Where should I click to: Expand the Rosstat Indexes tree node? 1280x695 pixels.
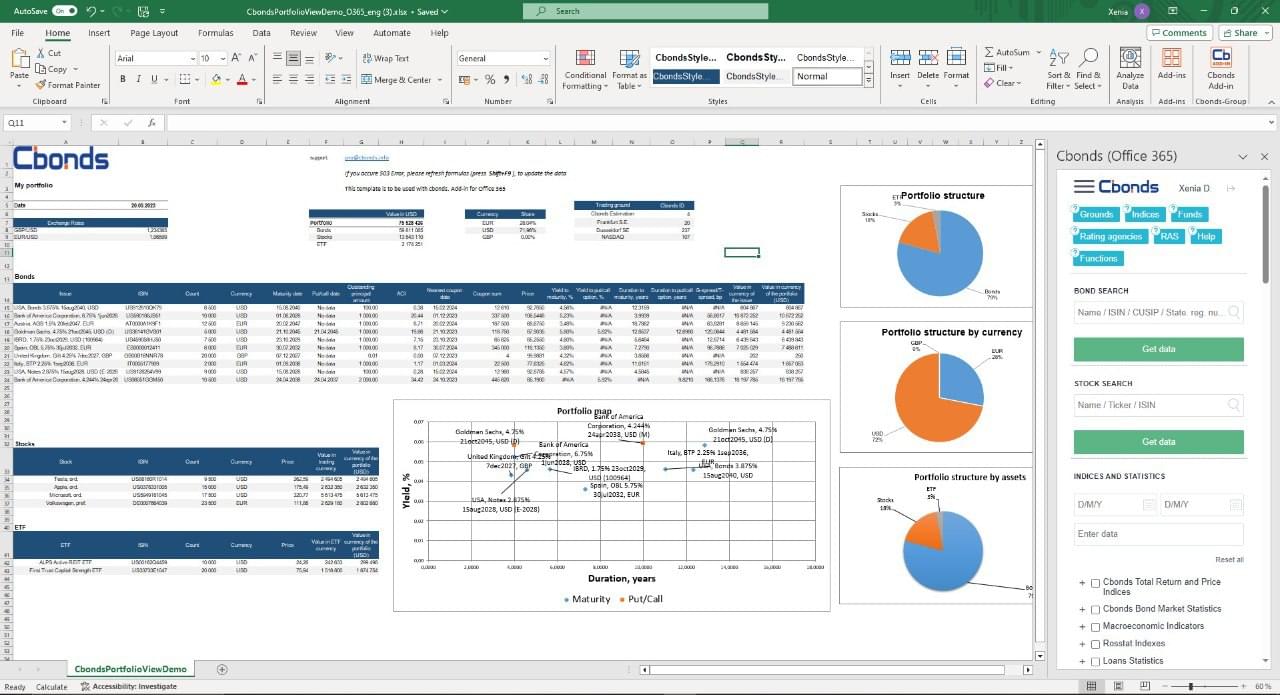click(x=1082, y=644)
